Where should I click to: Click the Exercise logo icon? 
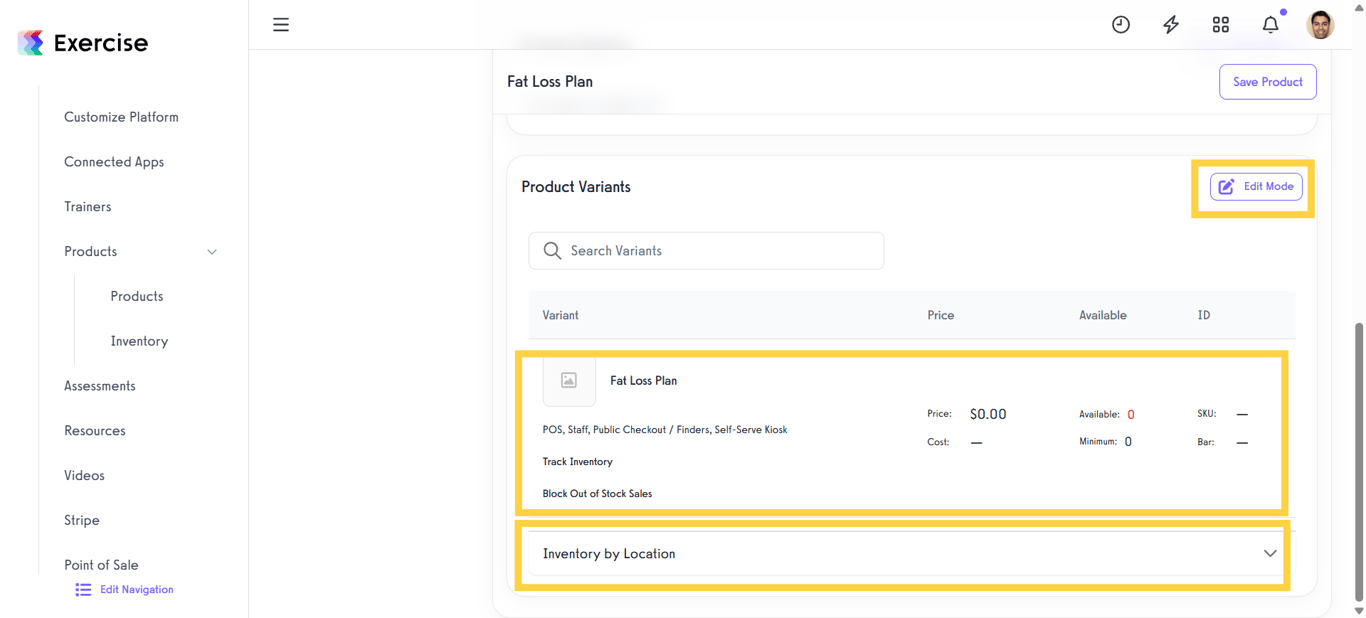click(31, 42)
